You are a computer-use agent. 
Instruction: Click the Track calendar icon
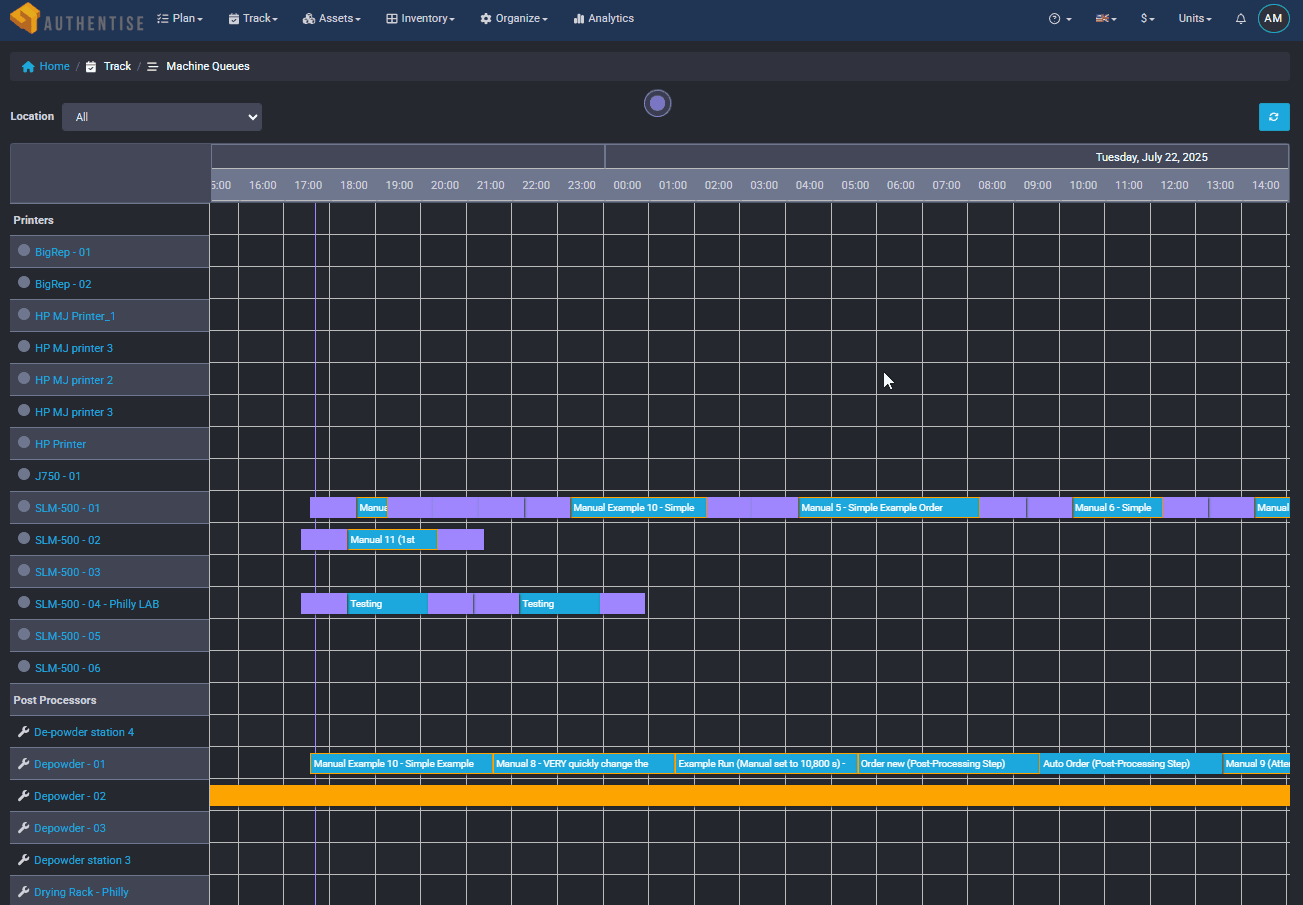pos(231,18)
